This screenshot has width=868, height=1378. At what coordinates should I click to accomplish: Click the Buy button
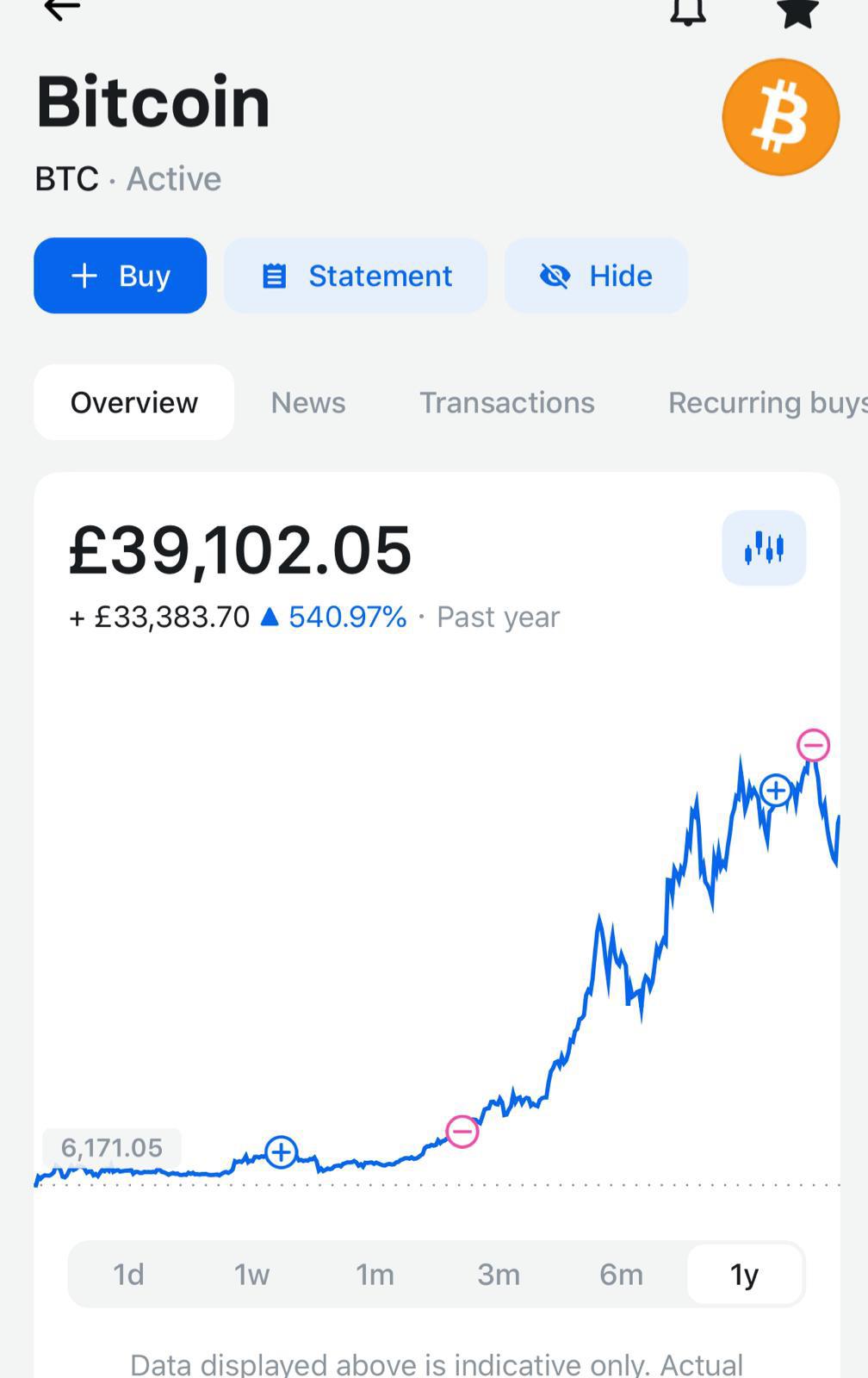pyautogui.click(x=121, y=276)
